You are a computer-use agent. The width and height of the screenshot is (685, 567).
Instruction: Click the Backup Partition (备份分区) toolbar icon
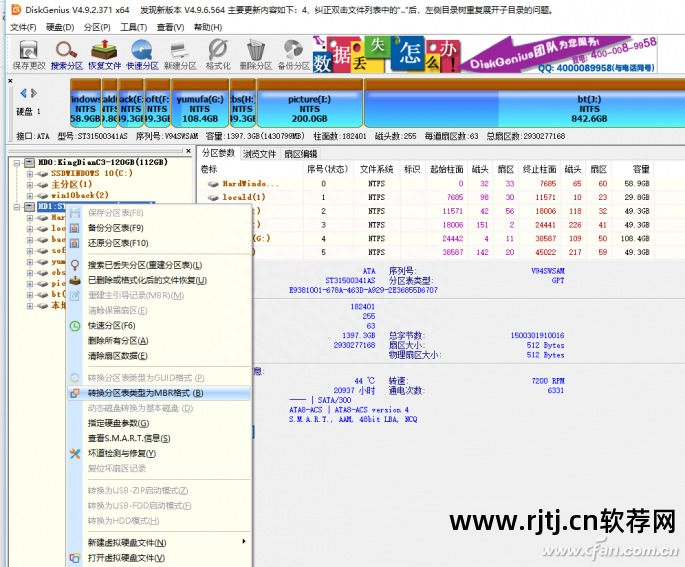(294, 55)
